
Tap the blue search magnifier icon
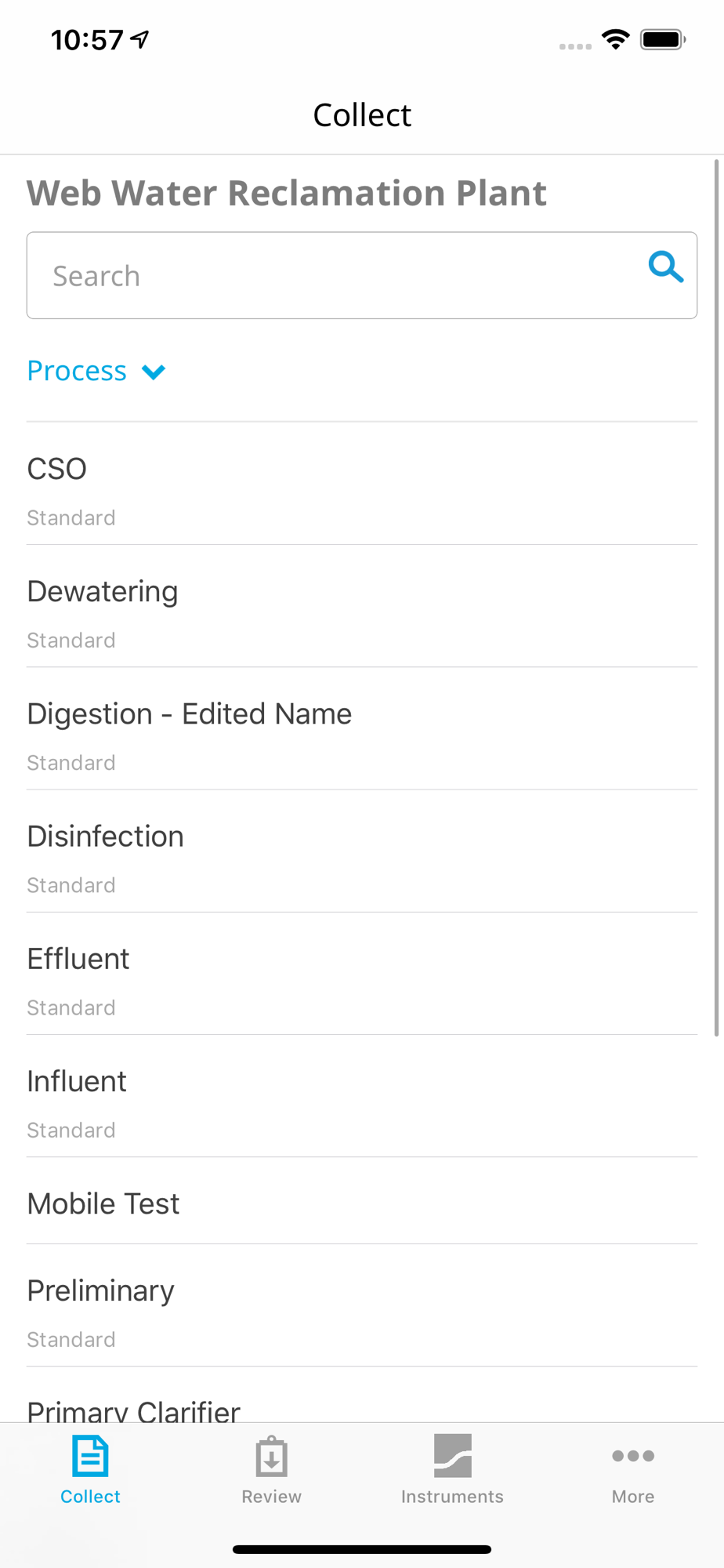pyautogui.click(x=666, y=267)
